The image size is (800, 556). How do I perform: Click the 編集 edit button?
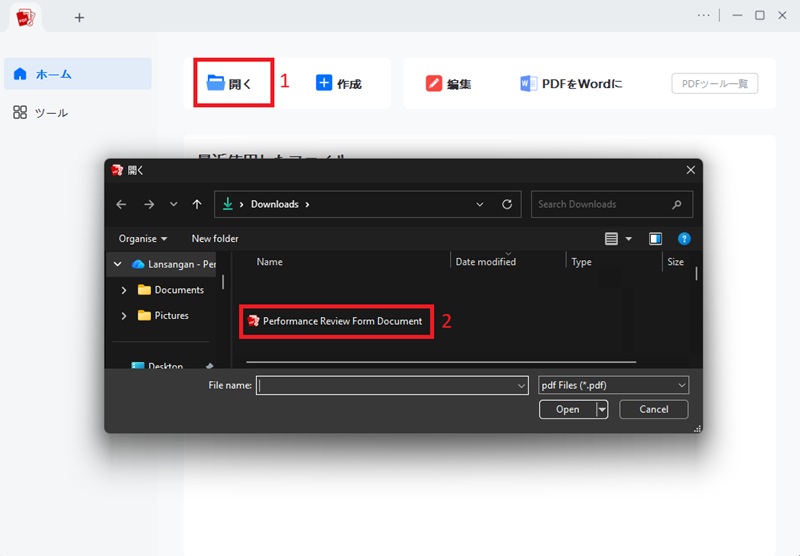pyautogui.click(x=448, y=84)
